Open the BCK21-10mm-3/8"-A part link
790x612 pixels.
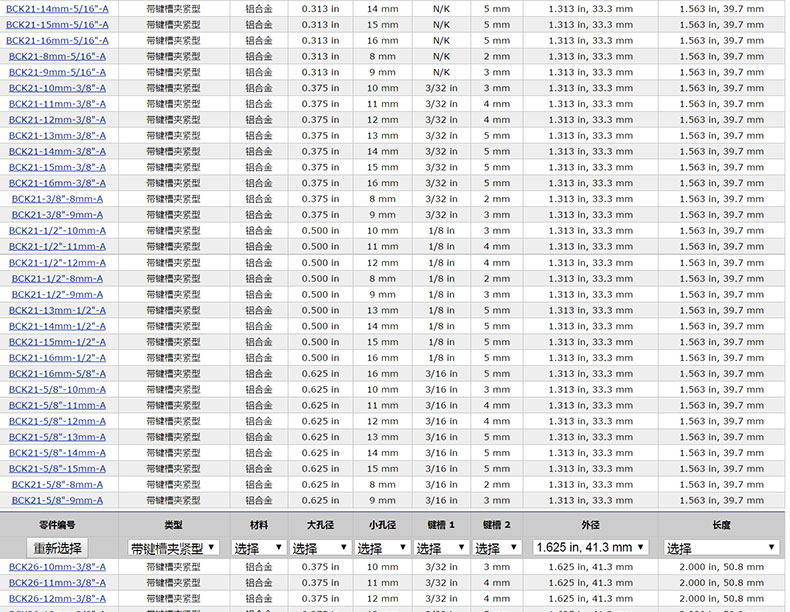click(58, 88)
